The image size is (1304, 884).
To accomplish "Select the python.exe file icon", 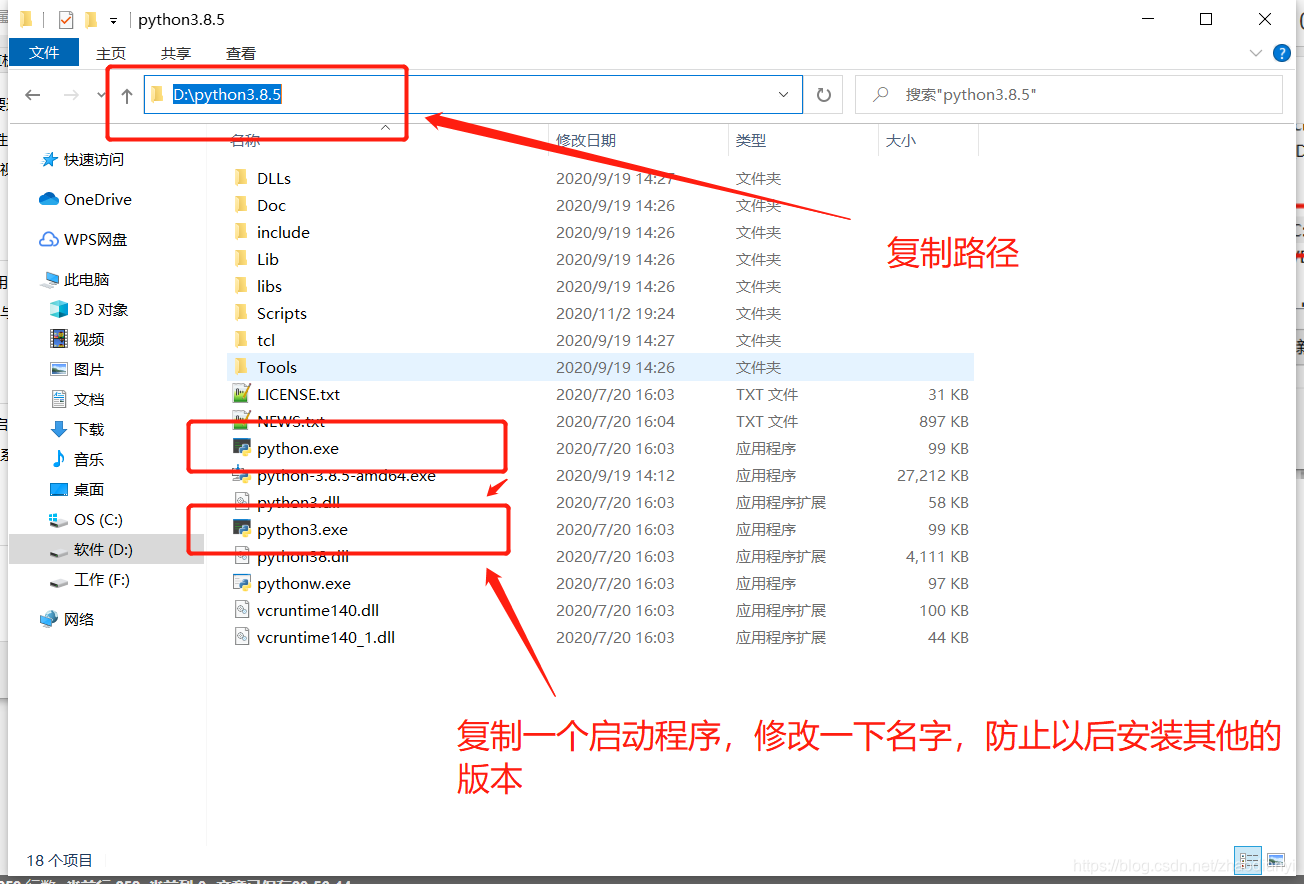I will 241,448.
